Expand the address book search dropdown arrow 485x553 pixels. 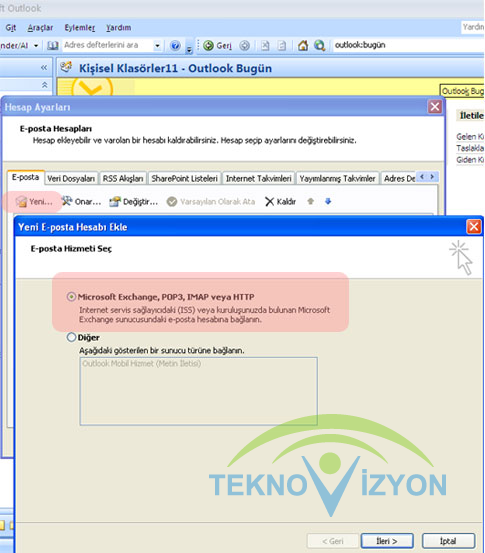tap(157, 45)
